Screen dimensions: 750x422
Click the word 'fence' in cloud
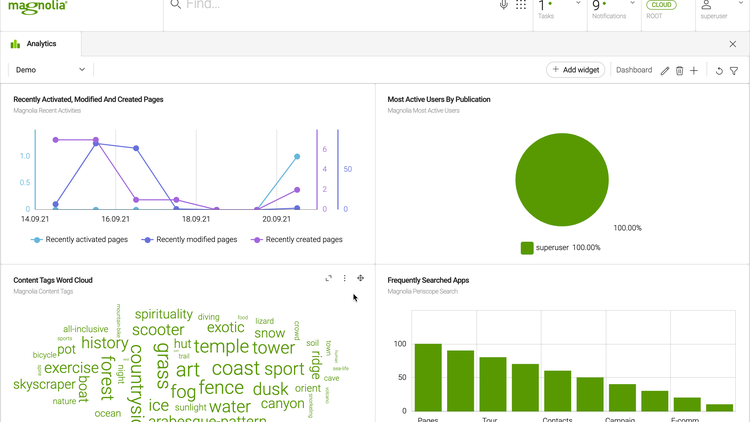tap(221, 388)
